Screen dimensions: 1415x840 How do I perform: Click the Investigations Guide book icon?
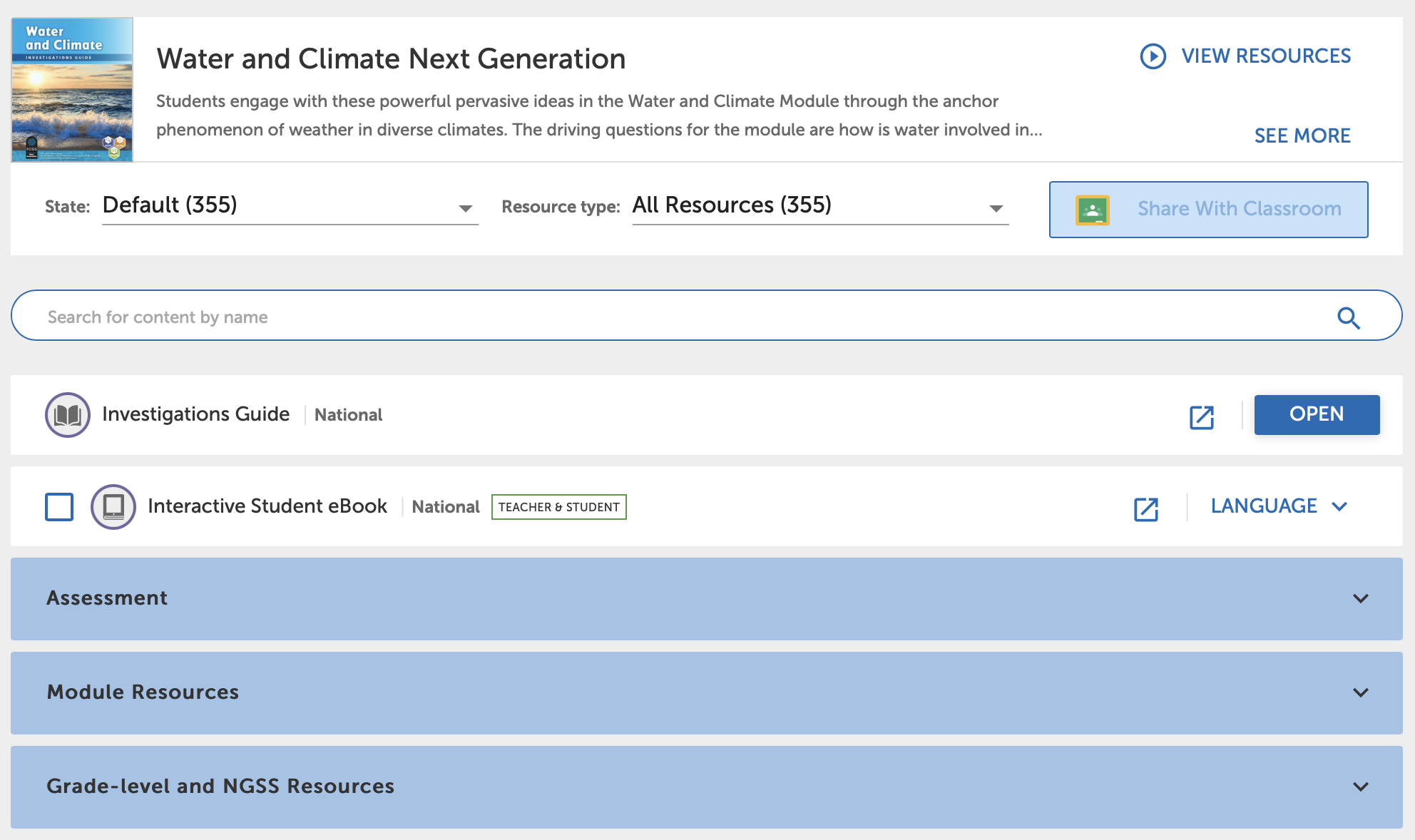pyautogui.click(x=68, y=415)
